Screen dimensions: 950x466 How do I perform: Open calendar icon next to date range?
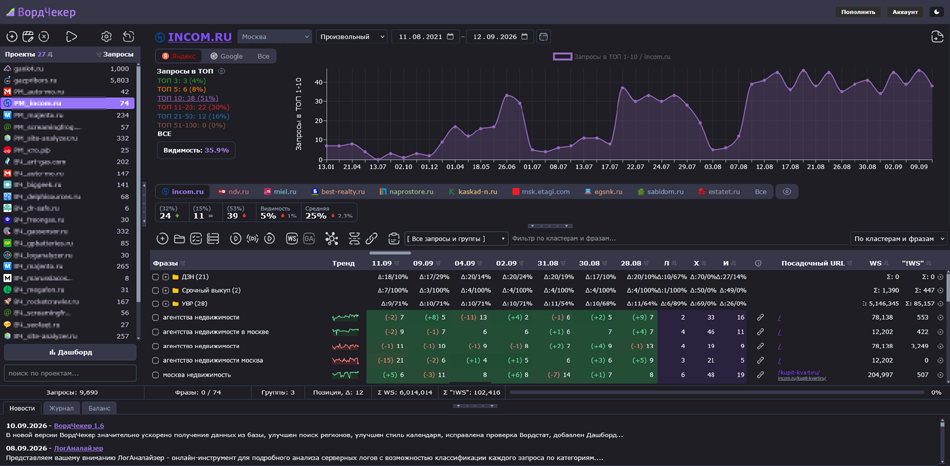coord(543,37)
